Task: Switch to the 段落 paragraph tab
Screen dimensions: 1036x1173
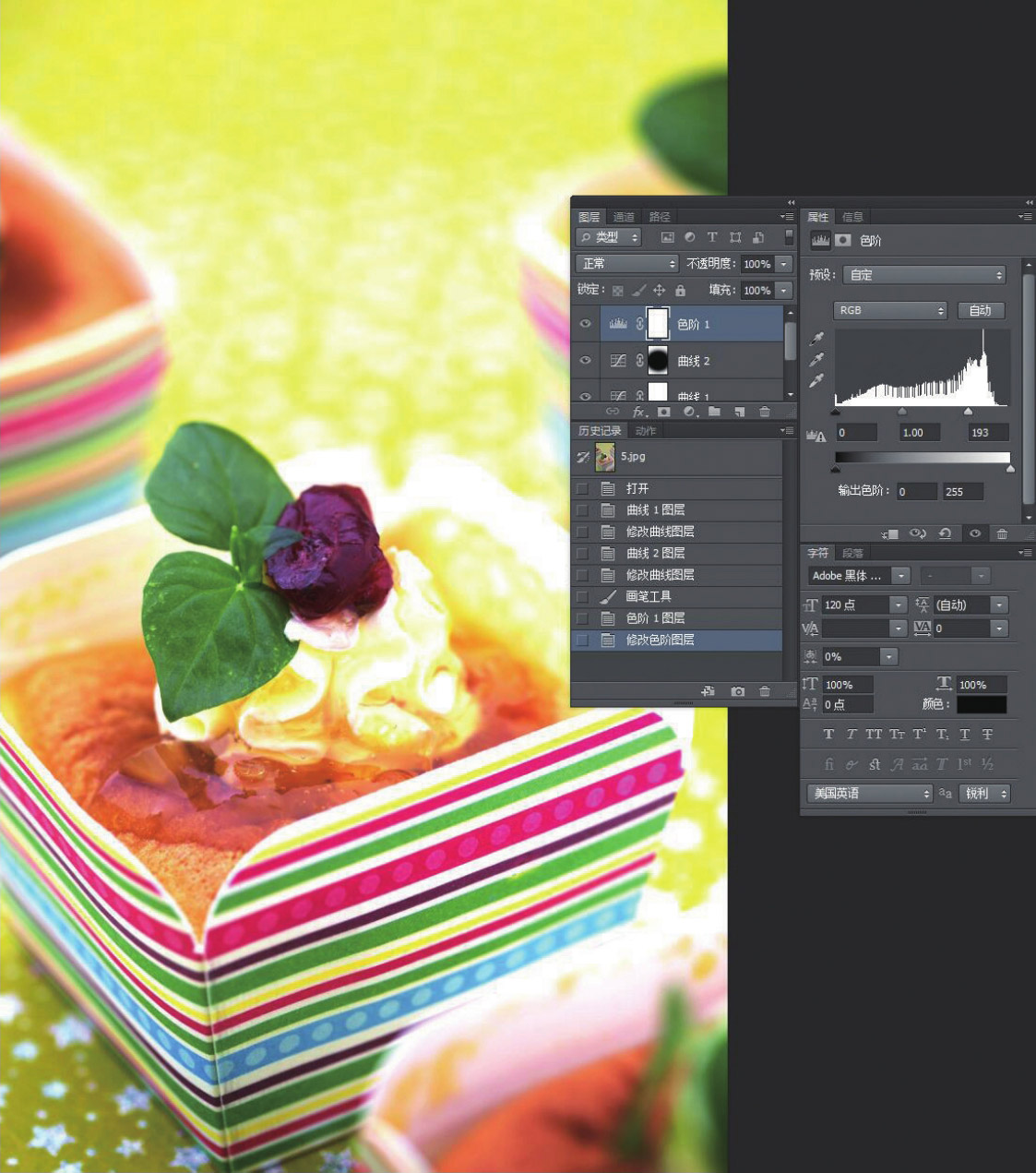Action: point(852,553)
